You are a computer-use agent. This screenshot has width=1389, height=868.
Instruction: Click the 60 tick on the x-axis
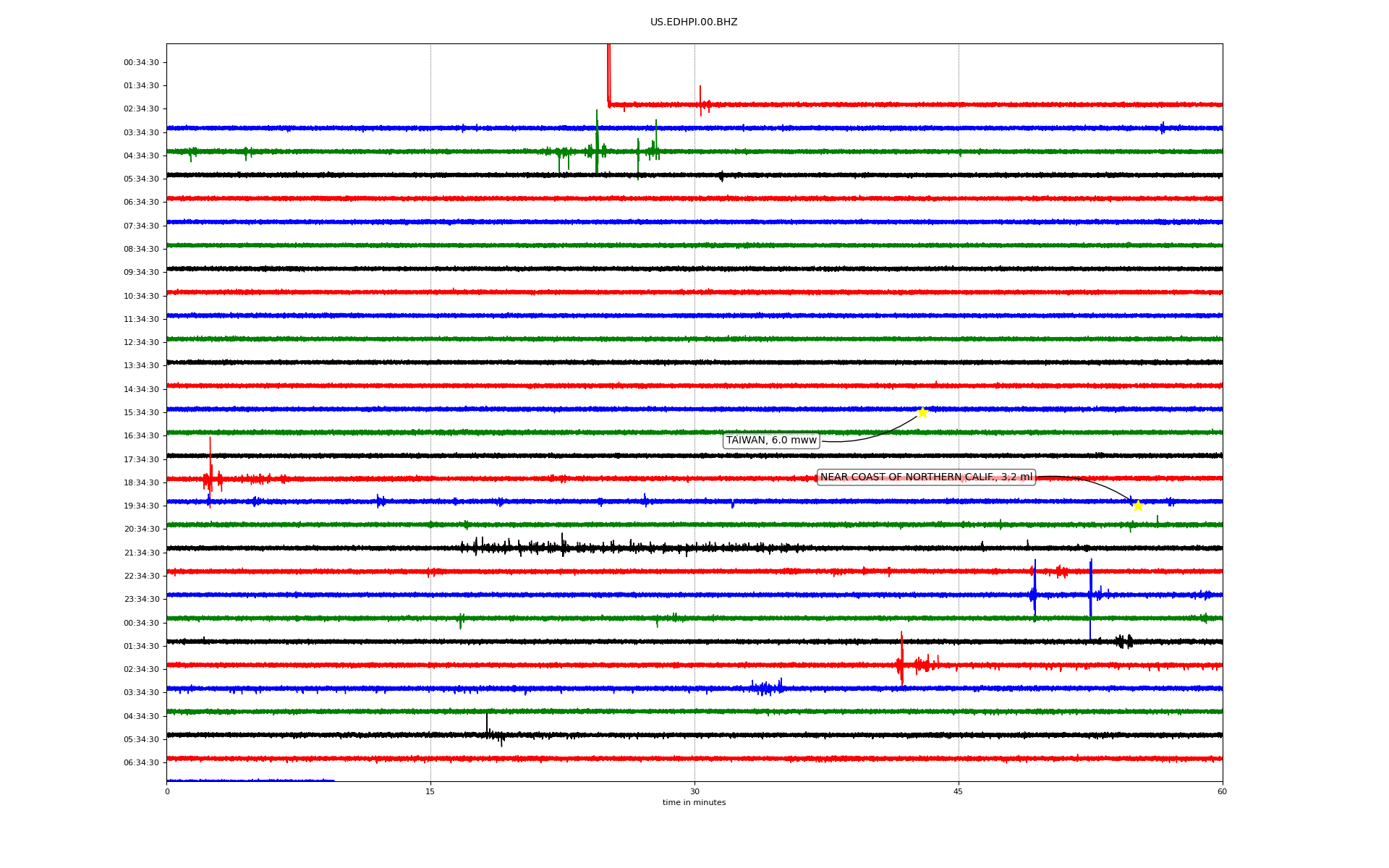point(1222,791)
